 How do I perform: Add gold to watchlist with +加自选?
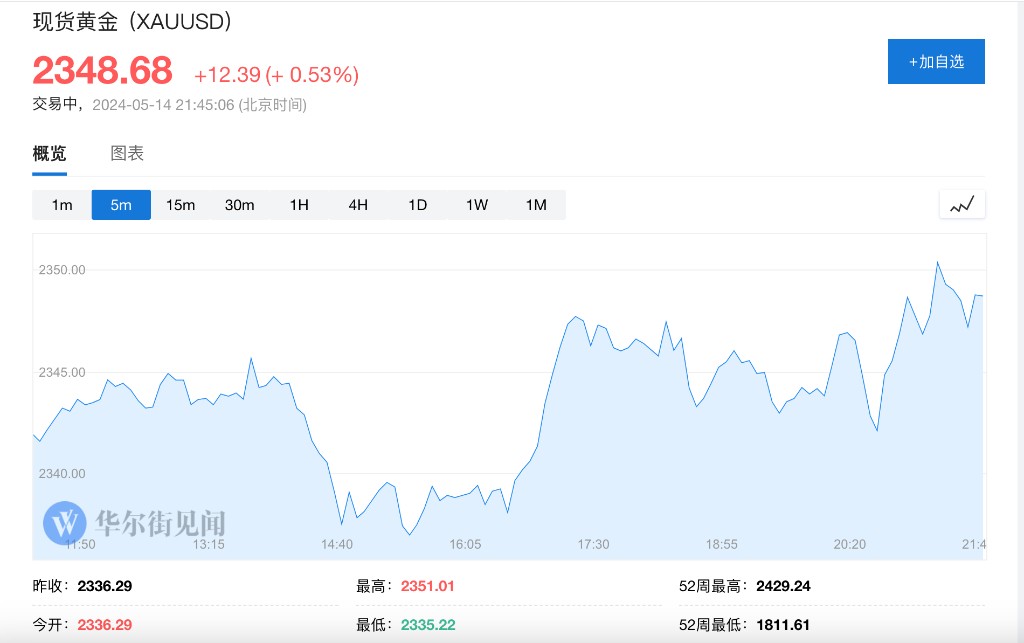(x=936, y=62)
